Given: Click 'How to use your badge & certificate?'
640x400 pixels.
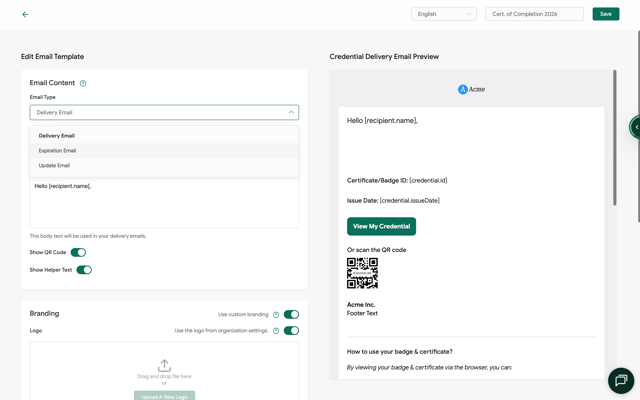Looking at the screenshot, I should [400, 351].
